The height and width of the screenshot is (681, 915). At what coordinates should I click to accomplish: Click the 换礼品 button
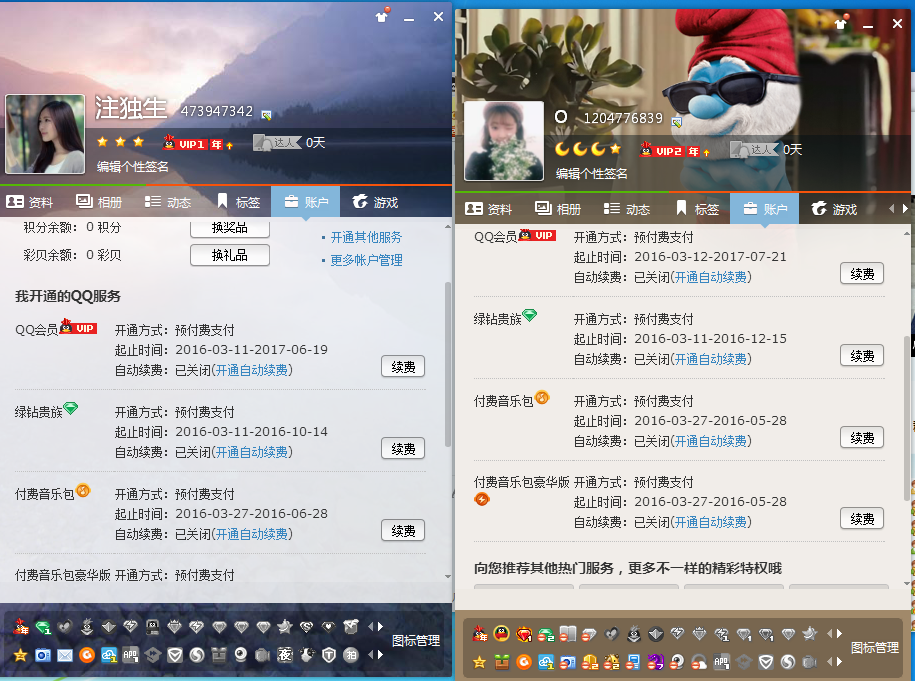coord(230,255)
